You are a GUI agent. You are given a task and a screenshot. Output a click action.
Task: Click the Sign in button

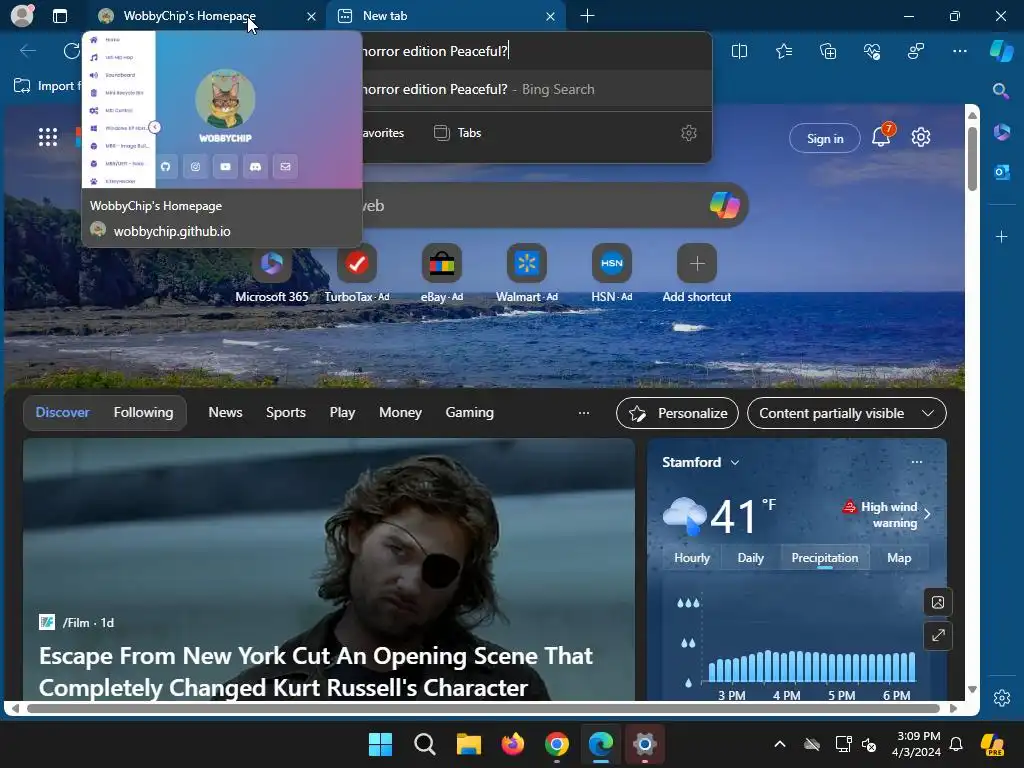coord(825,138)
